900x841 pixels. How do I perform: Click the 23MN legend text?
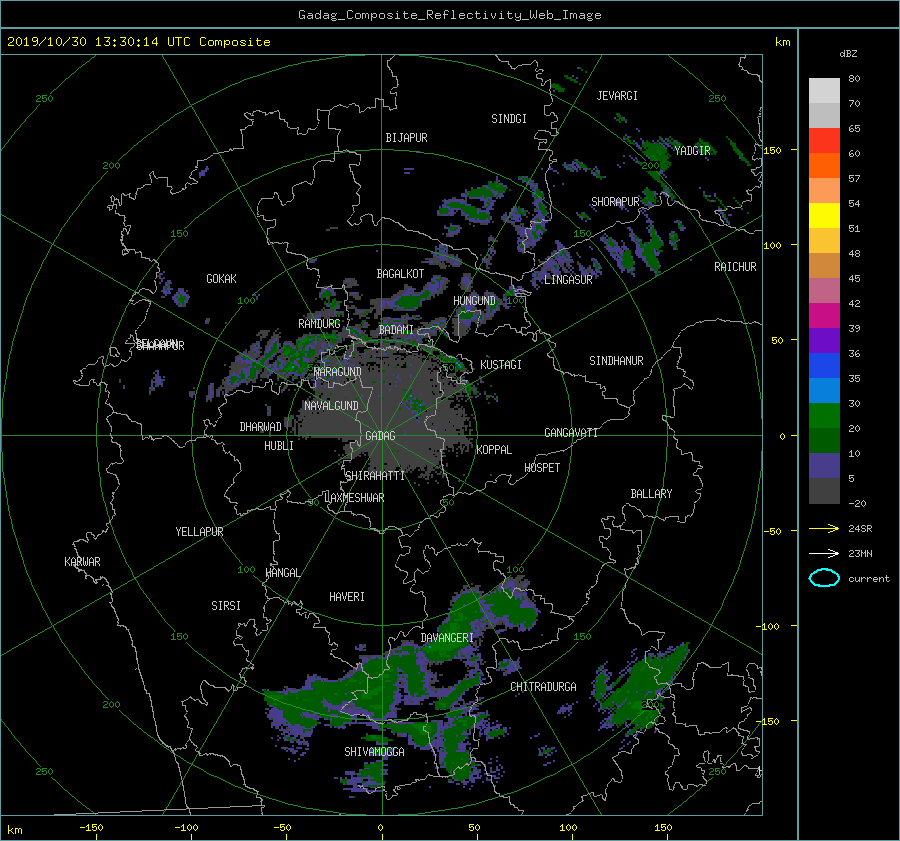[860, 554]
